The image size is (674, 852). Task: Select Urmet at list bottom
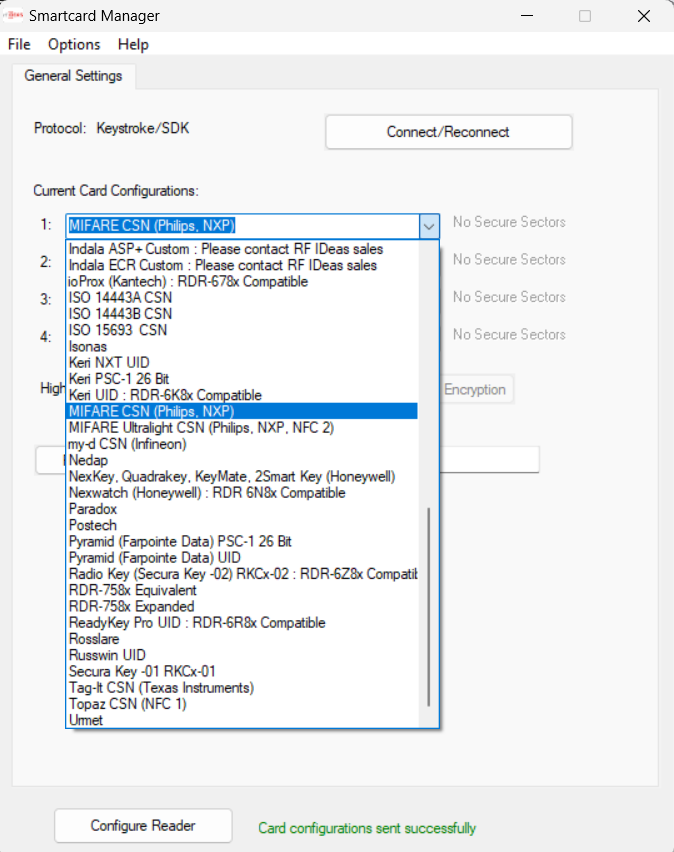click(x=242, y=721)
